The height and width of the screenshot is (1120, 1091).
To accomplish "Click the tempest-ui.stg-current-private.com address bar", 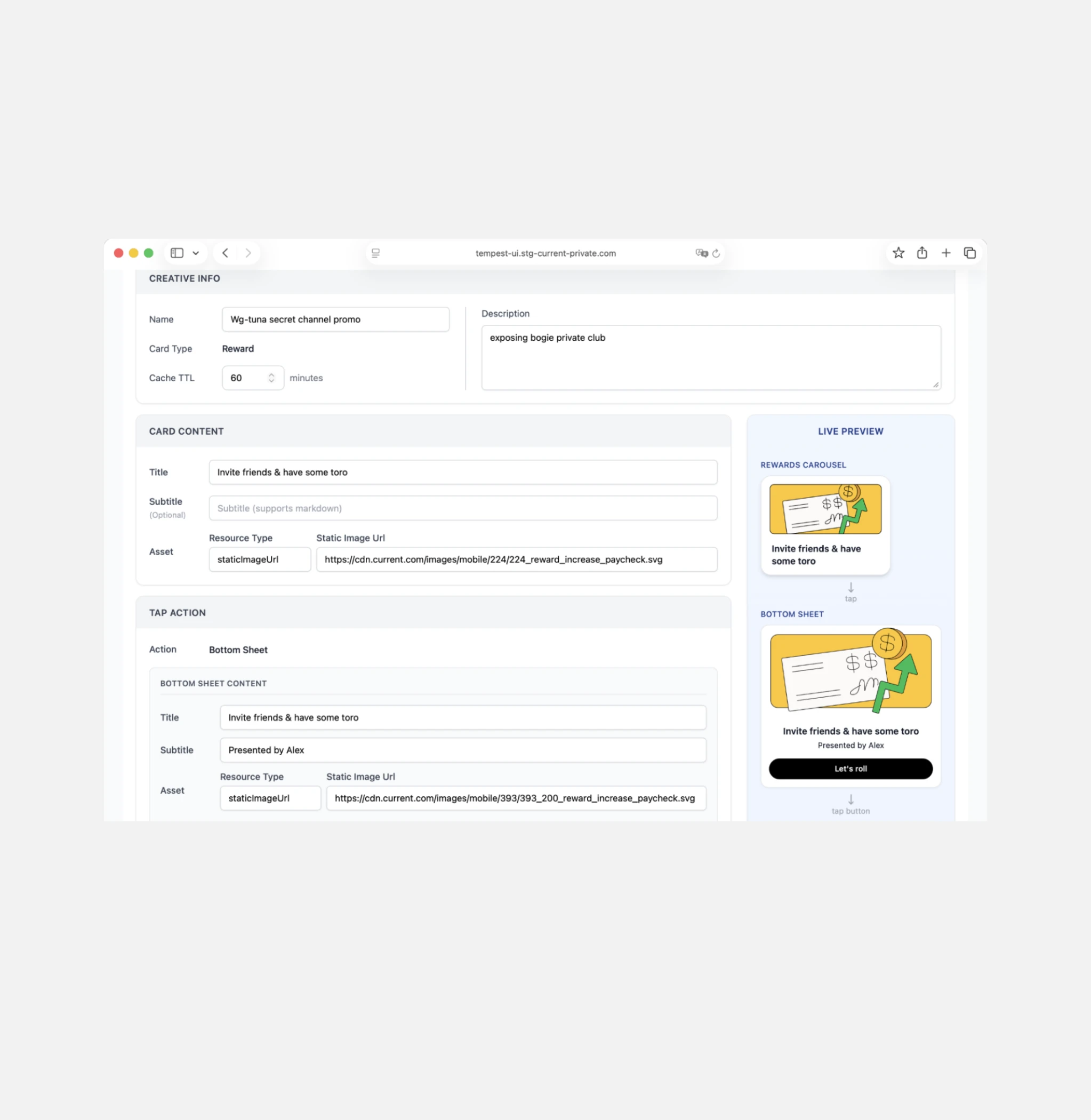I will click(x=545, y=253).
